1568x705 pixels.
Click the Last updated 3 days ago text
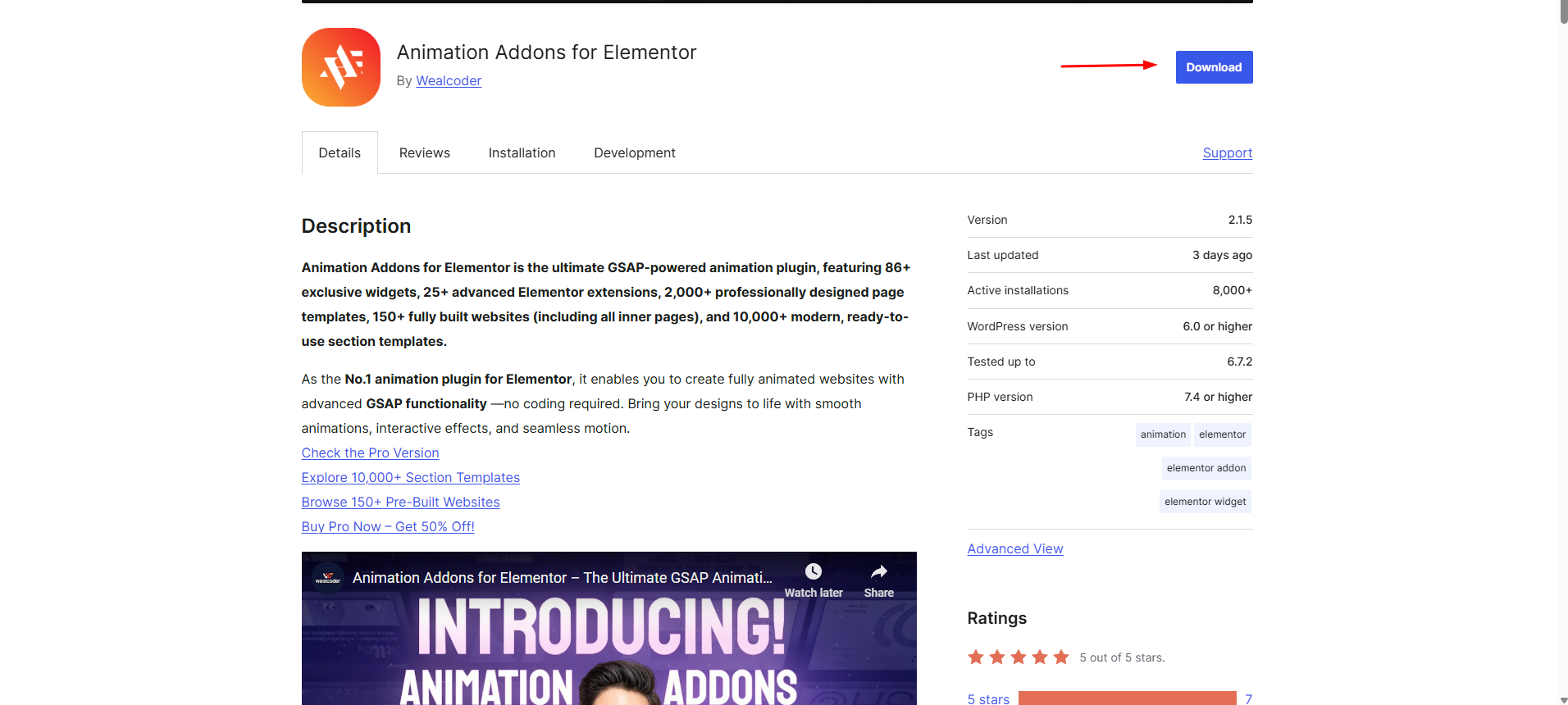click(1222, 255)
